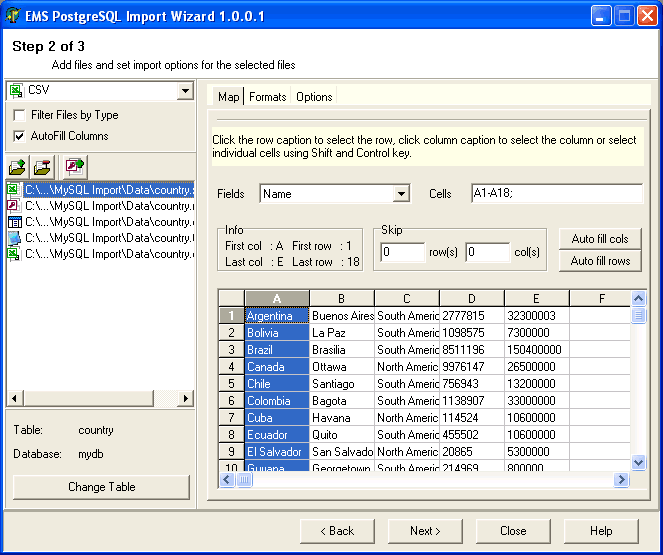Click the Bagota cell

pyautogui.click(x=342, y=401)
